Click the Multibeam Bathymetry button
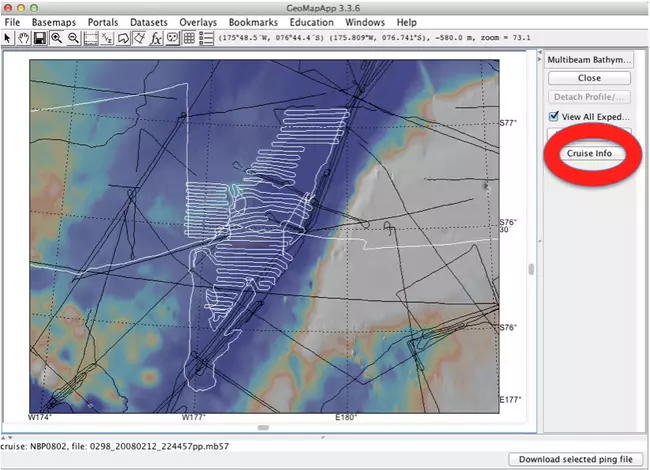This screenshot has width=650, height=470. coord(589,60)
